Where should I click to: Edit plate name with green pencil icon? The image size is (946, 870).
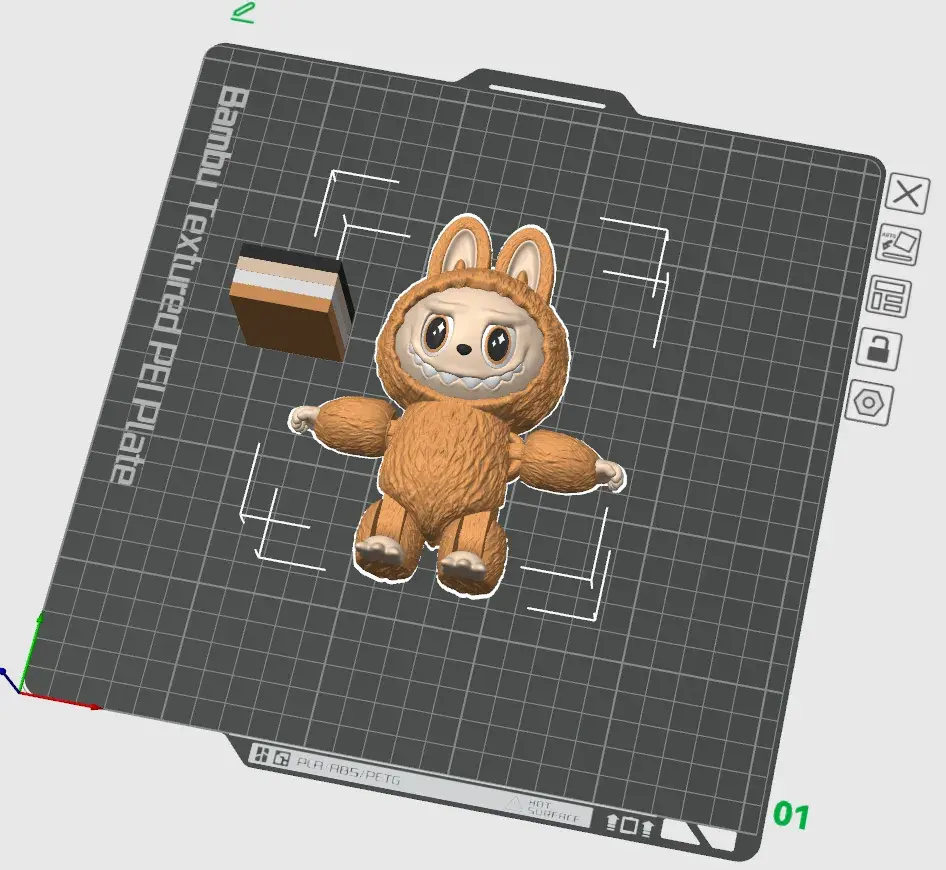click(x=241, y=13)
